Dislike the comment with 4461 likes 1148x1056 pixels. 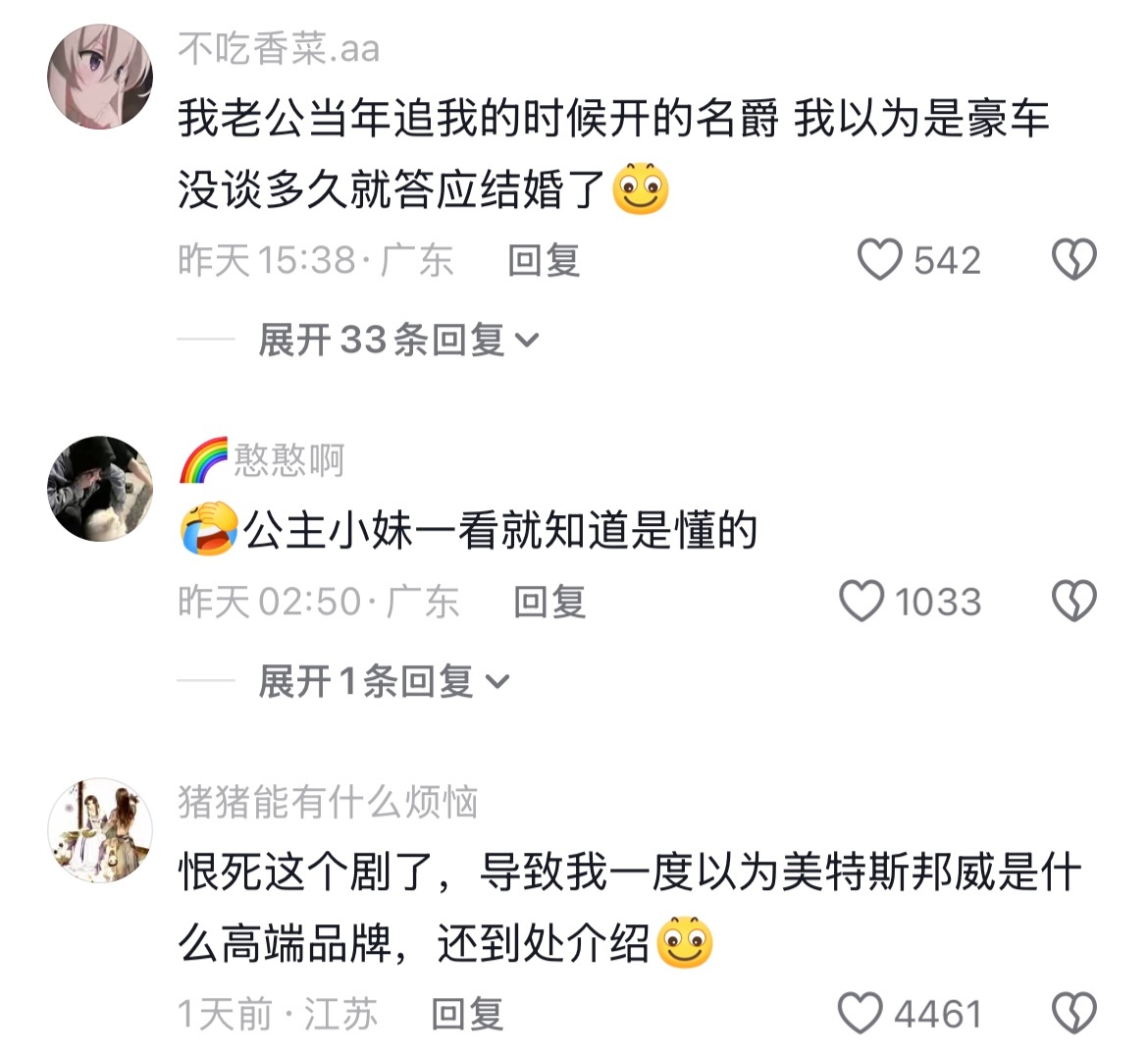coord(1073,1014)
